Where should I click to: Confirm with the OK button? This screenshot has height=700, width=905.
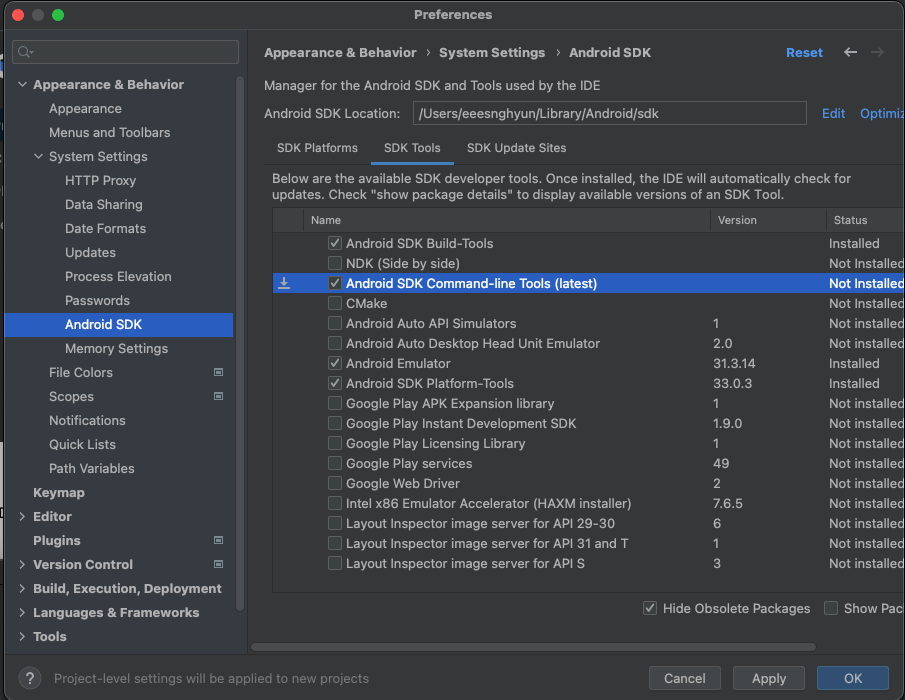click(853, 678)
